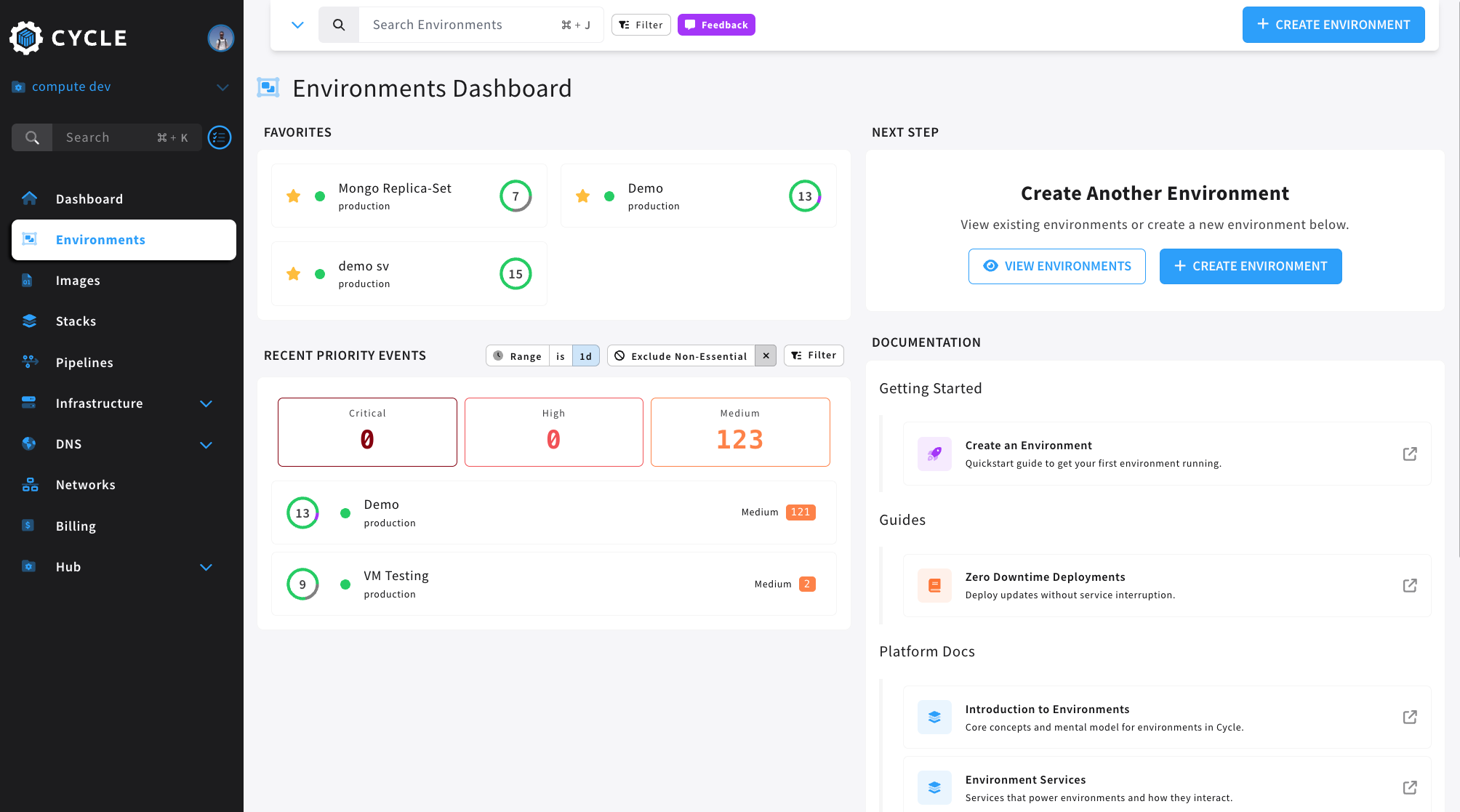Click CREATE ENVIRONMENT at top right

click(1333, 24)
